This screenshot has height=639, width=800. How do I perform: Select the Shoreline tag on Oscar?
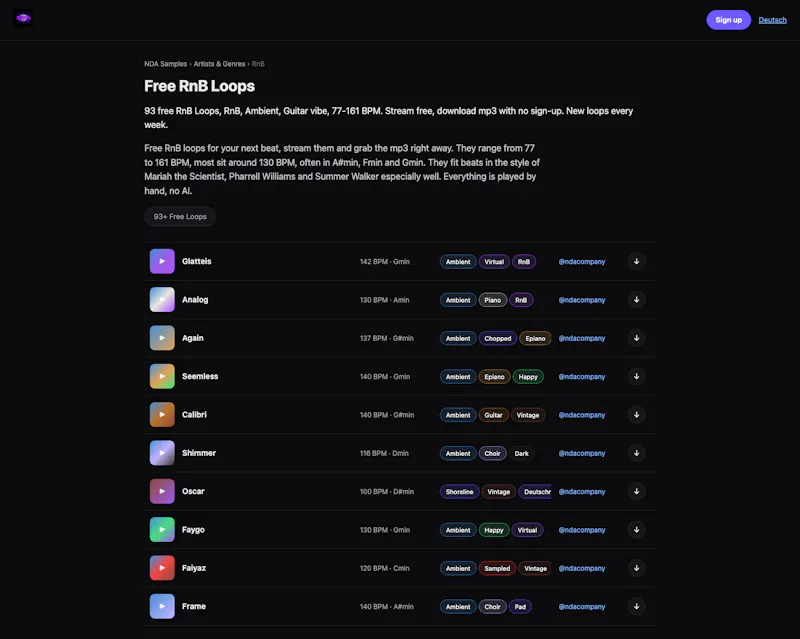click(459, 491)
